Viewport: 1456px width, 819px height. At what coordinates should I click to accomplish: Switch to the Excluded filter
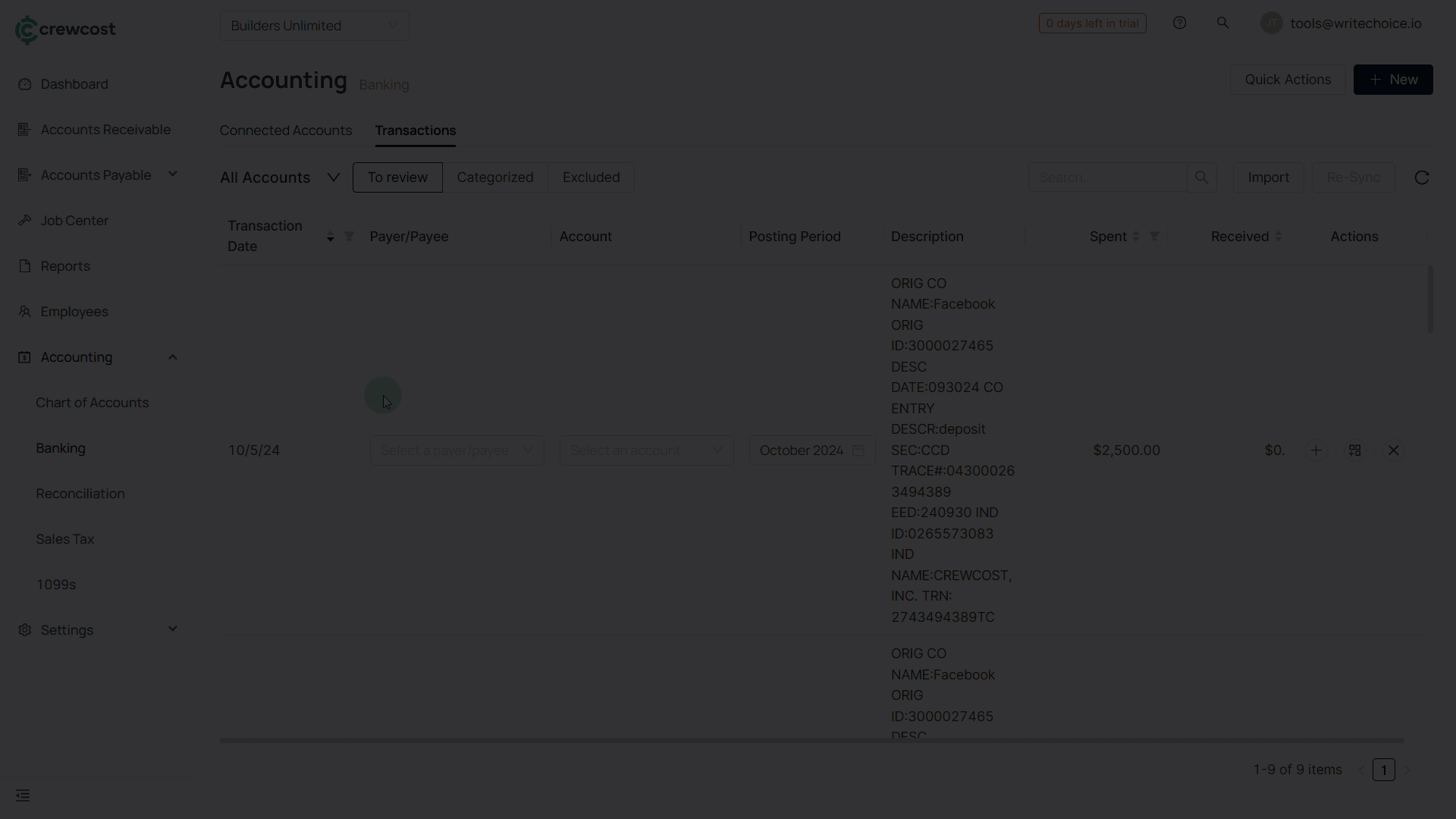click(591, 177)
